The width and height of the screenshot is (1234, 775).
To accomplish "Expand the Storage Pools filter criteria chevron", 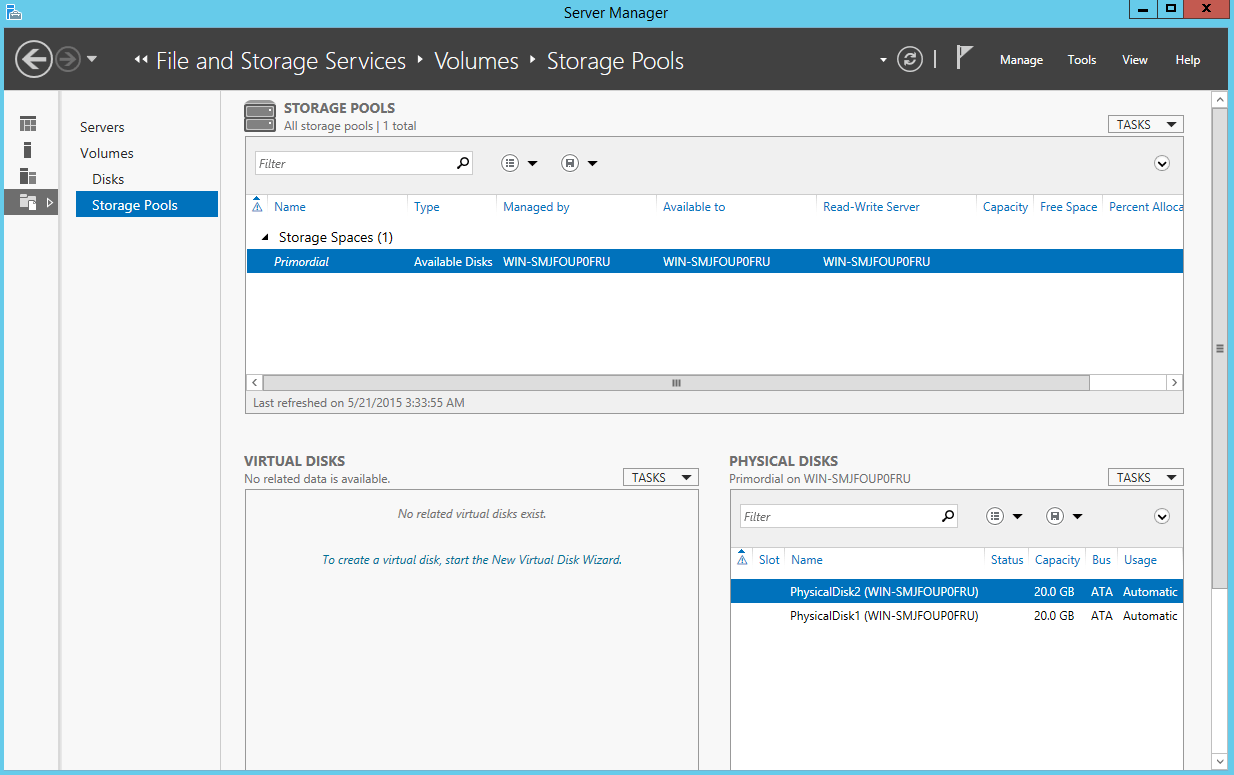I will (x=1162, y=163).
